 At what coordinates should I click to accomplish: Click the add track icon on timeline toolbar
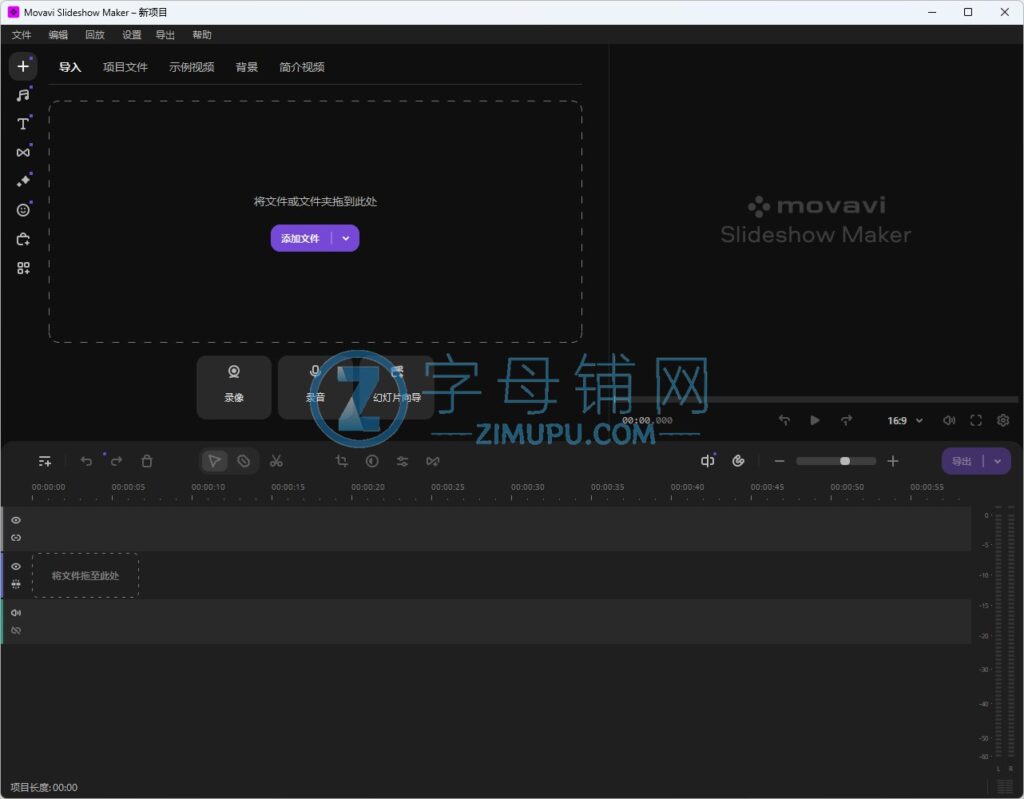(45, 461)
